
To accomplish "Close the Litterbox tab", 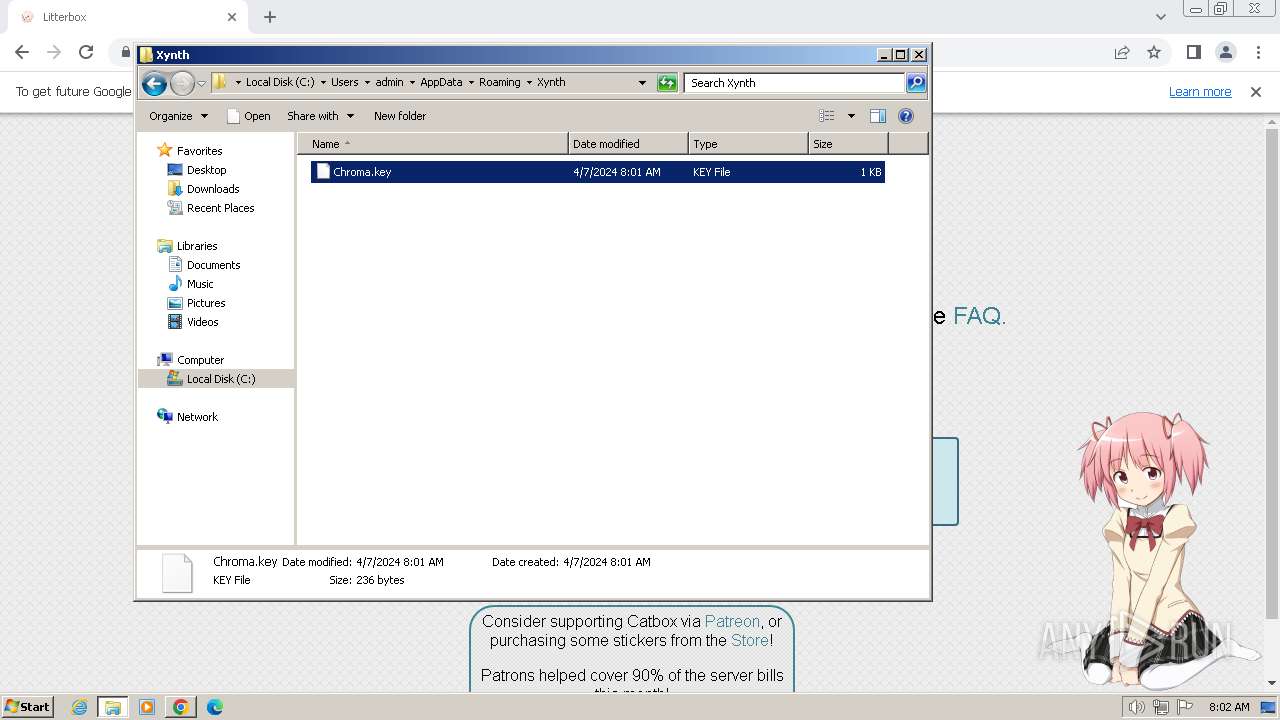I will pyautogui.click(x=232, y=17).
